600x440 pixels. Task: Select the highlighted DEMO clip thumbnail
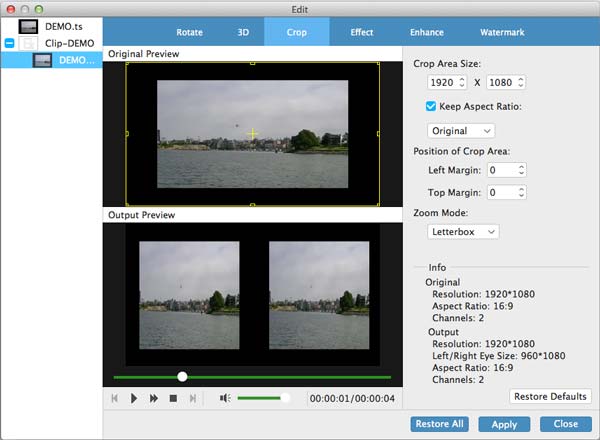[x=42, y=60]
